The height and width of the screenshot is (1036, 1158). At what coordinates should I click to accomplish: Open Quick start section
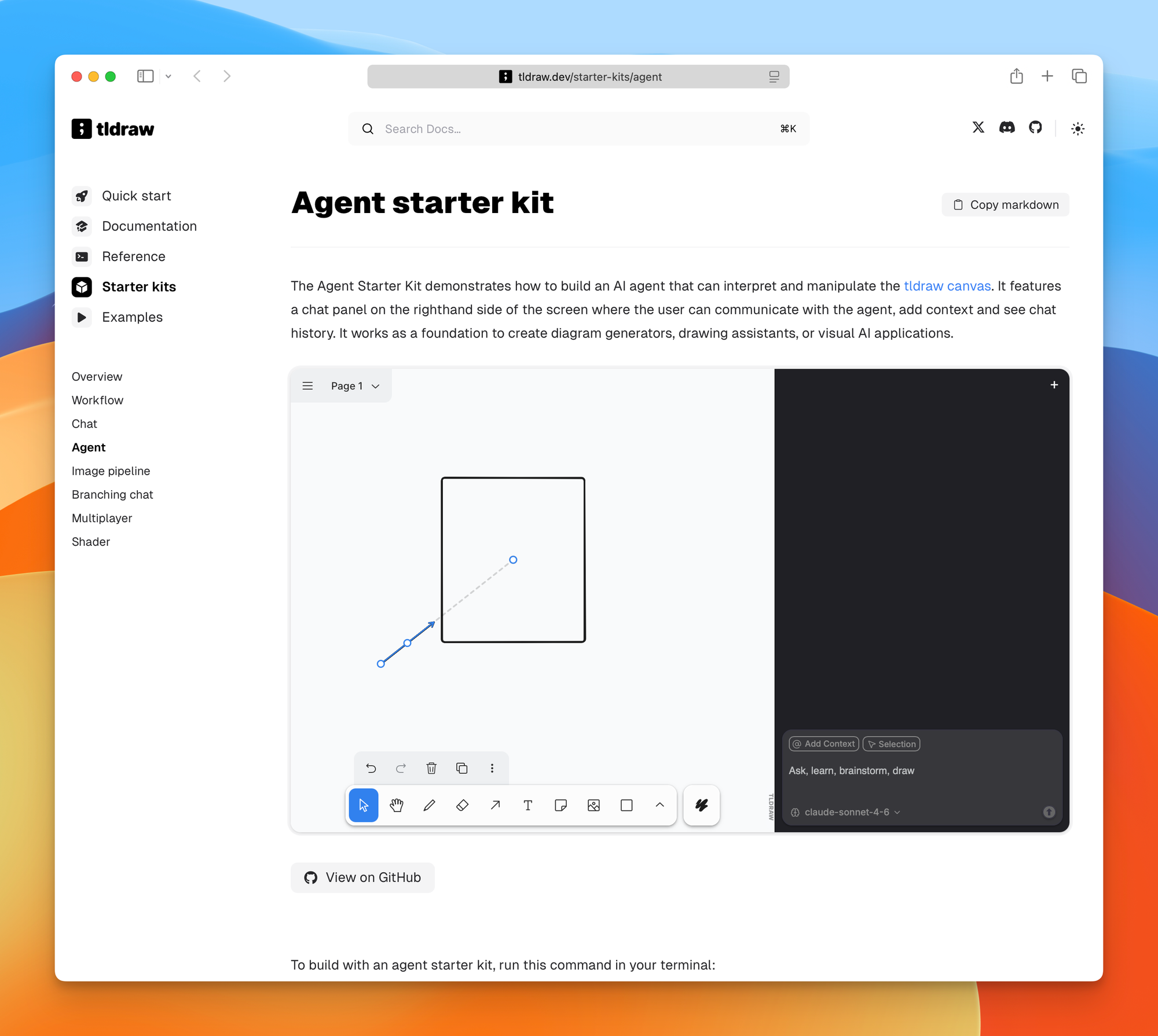pyautogui.click(x=122, y=196)
